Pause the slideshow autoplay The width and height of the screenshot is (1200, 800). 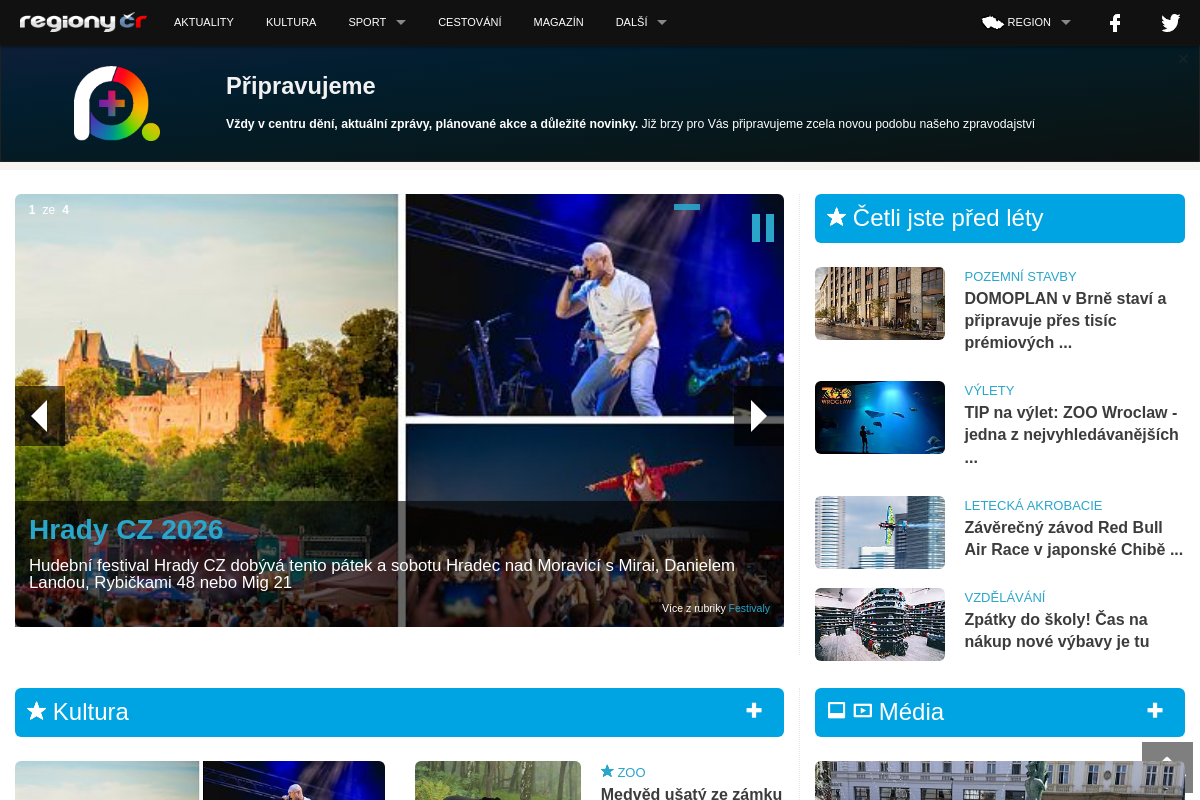763,228
